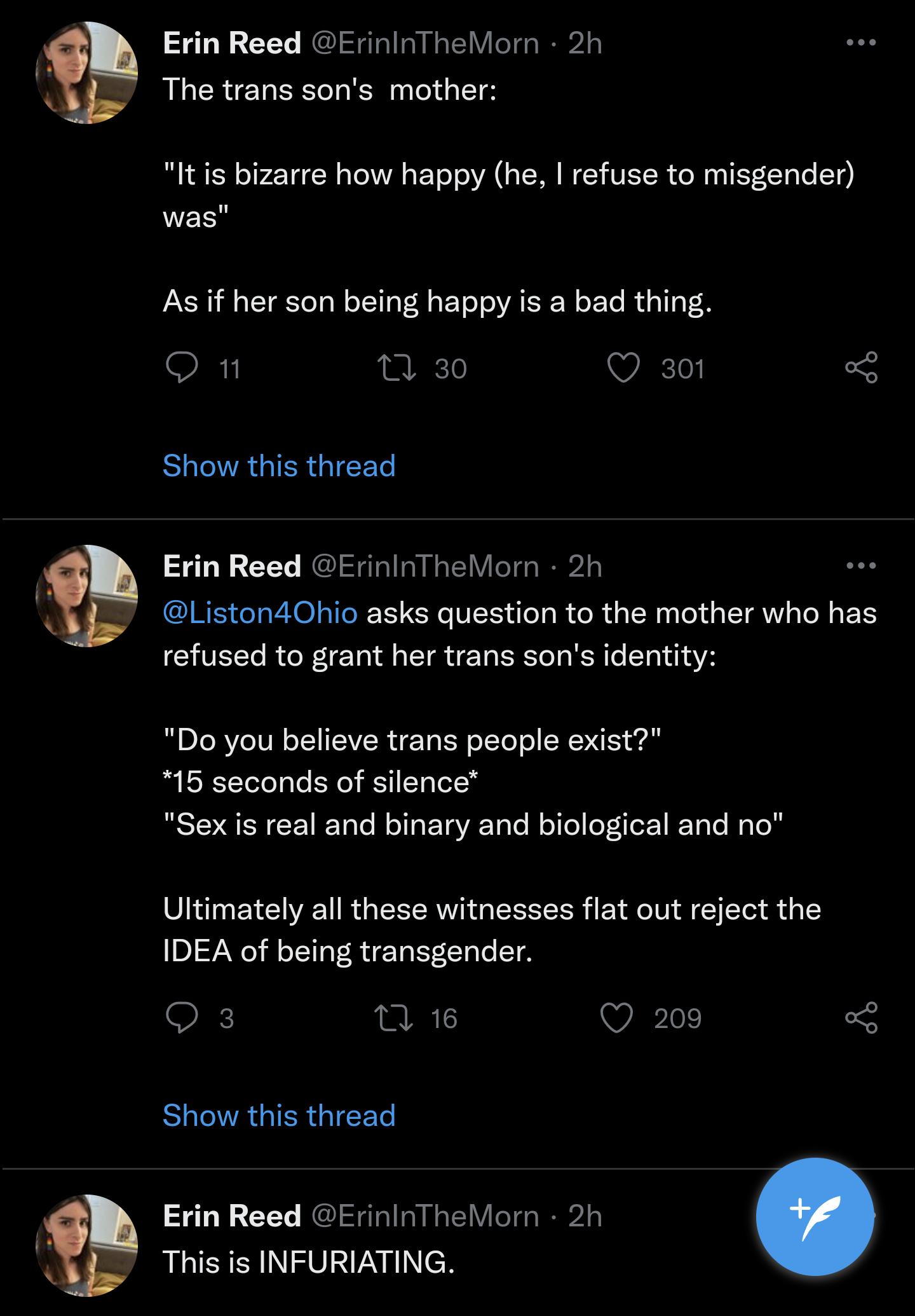Retweet the tweet with 30 retweets
The height and width of the screenshot is (1316, 915).
(396, 367)
